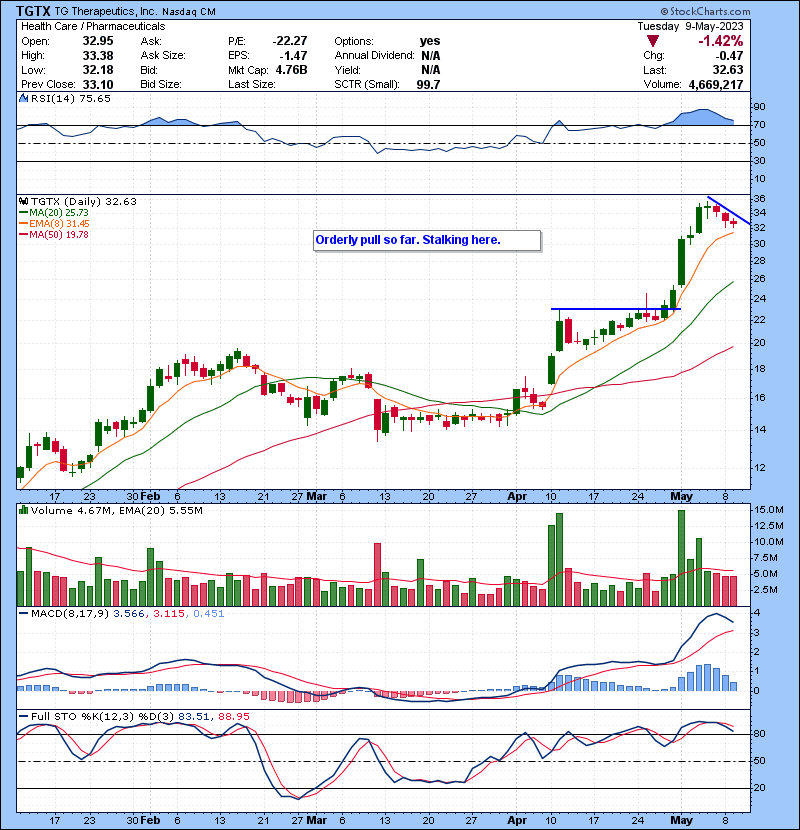
Task: Click the stochastic 83.51 %K value
Action: click(x=194, y=716)
